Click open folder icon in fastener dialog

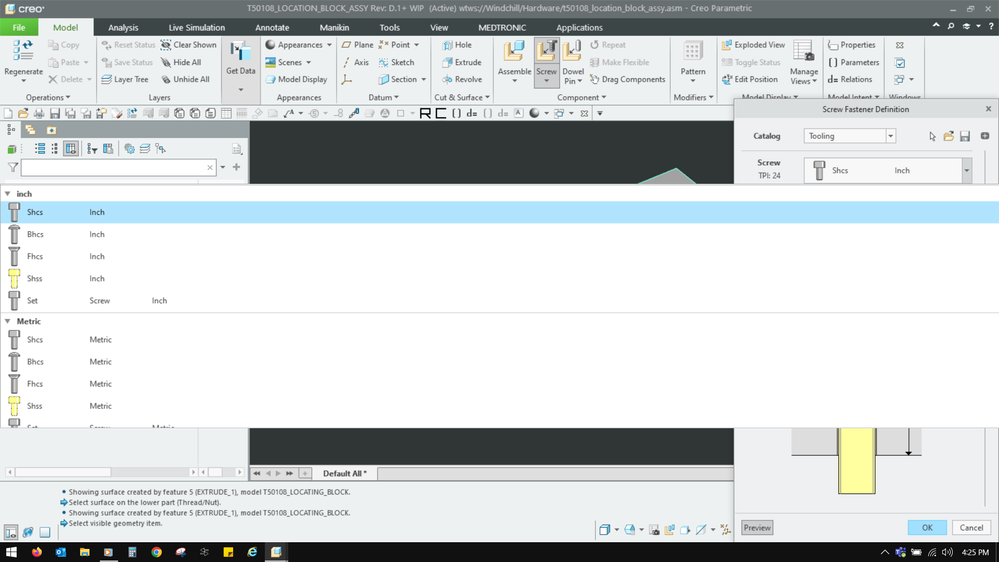pos(949,136)
